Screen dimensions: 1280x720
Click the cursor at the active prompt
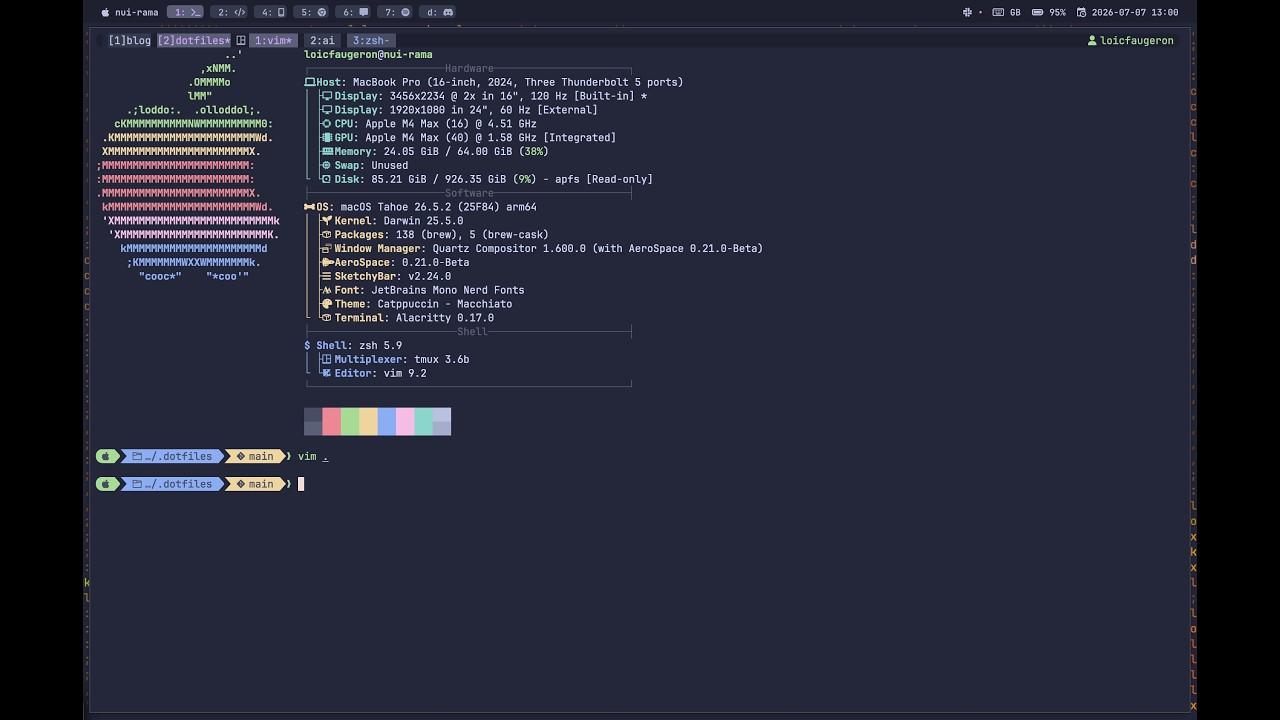point(301,484)
